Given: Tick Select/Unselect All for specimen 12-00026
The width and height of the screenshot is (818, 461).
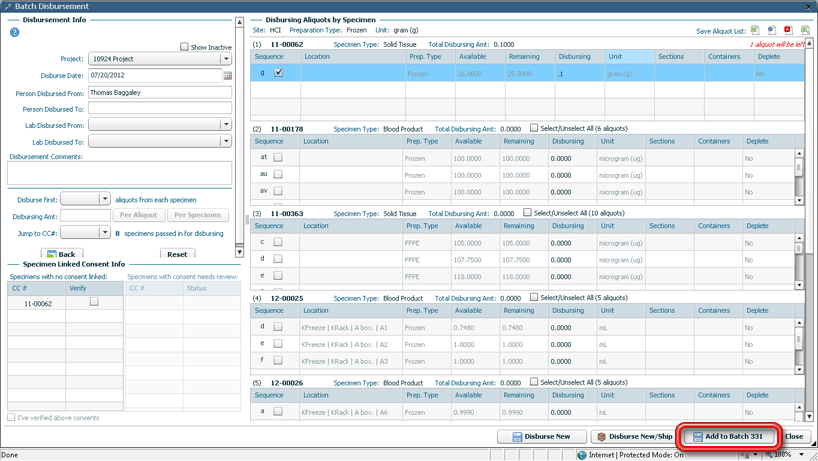Looking at the screenshot, I should (534, 382).
